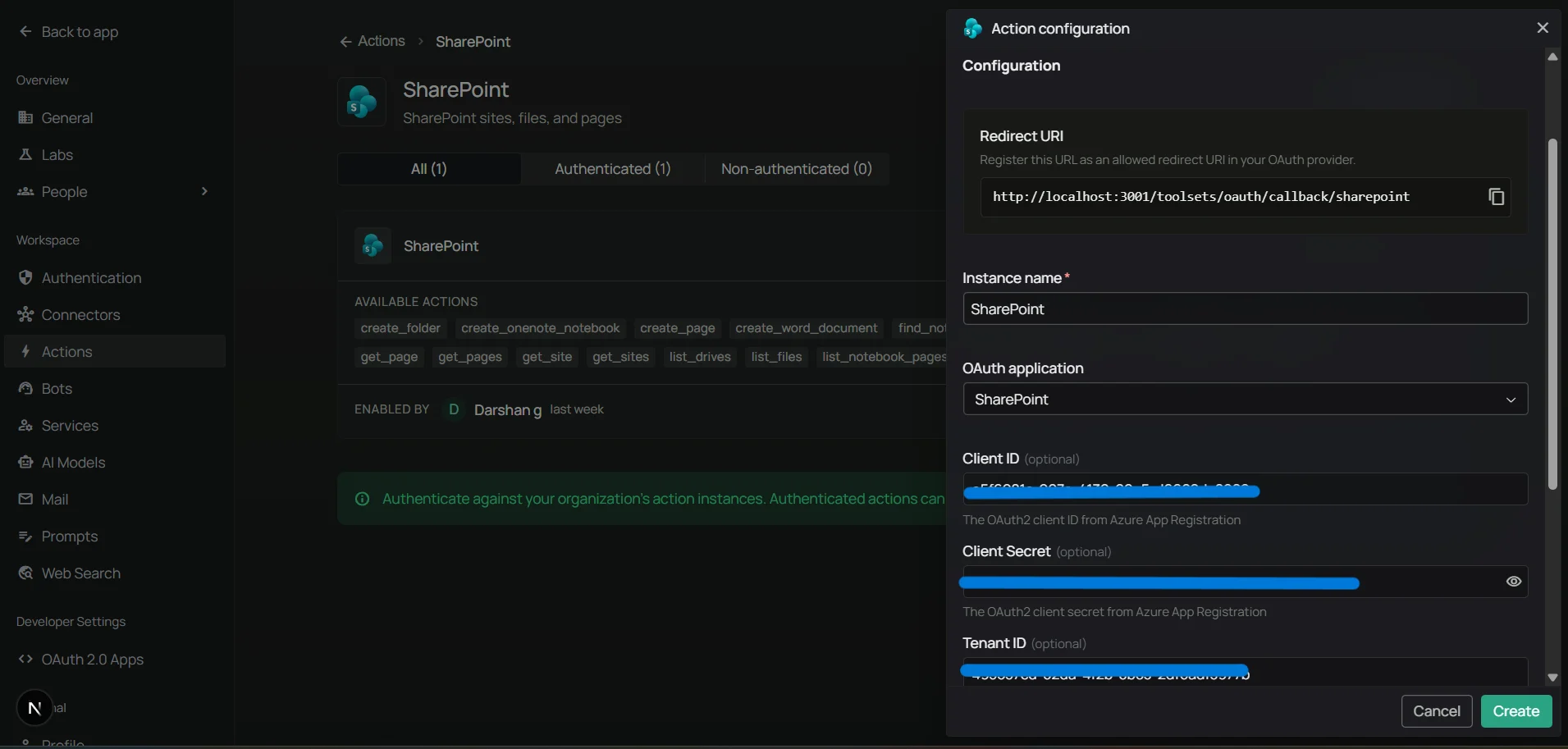Switch to the Non-authenticated (0) tab
The height and width of the screenshot is (749, 1568).
pyautogui.click(x=796, y=168)
